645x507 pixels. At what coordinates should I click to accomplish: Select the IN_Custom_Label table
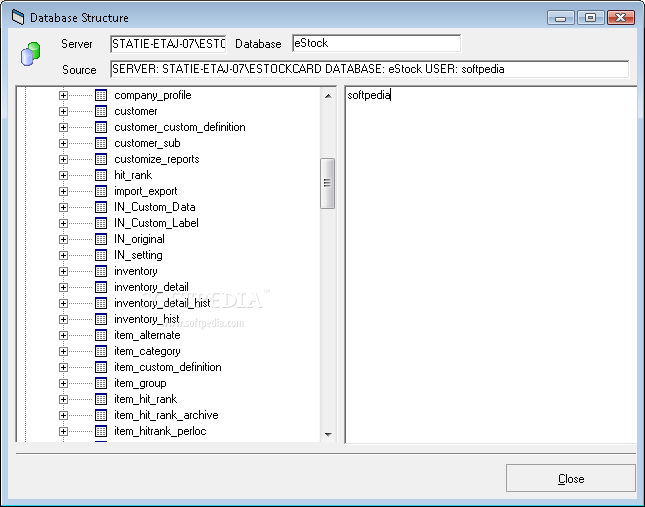point(156,223)
